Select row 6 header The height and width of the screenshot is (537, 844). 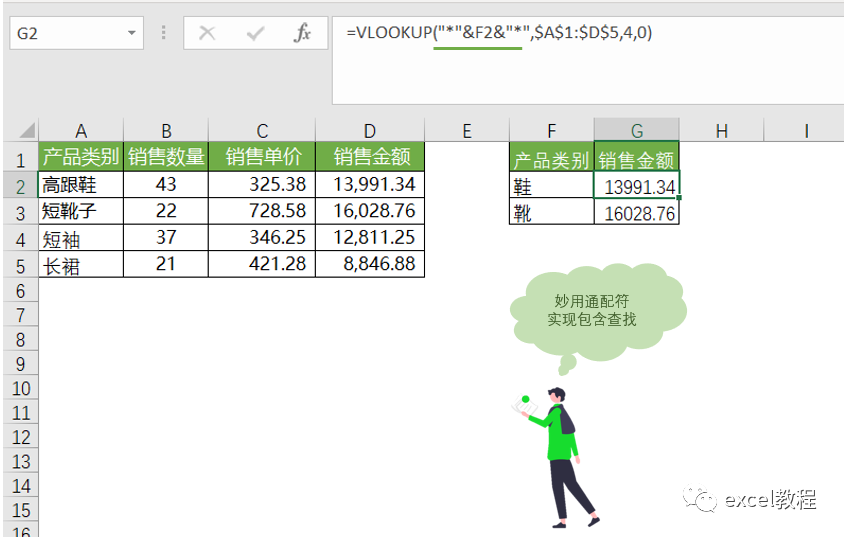20,291
